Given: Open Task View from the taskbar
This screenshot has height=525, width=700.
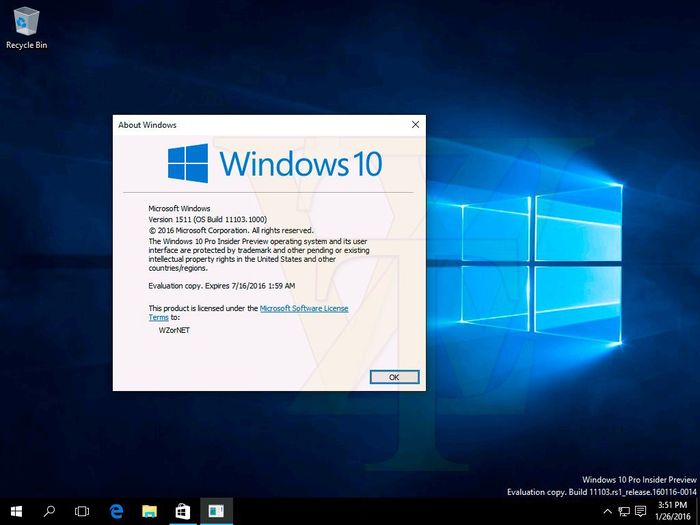Looking at the screenshot, I should [x=82, y=511].
